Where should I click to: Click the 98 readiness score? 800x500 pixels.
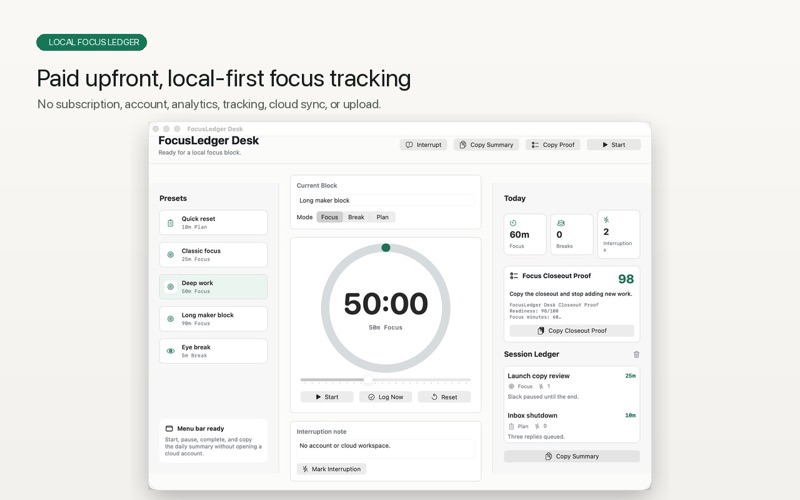coord(626,279)
